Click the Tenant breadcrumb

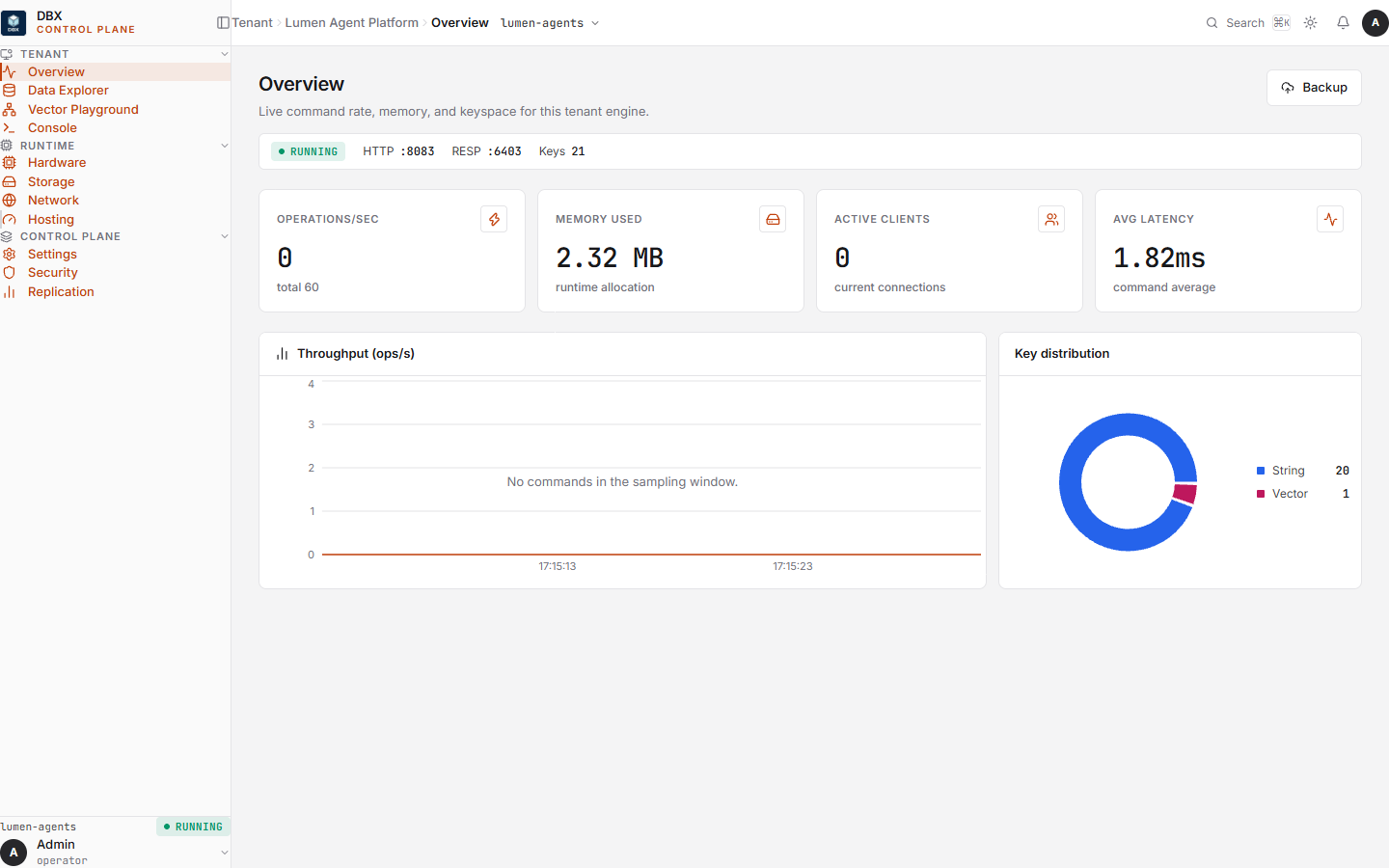253,23
